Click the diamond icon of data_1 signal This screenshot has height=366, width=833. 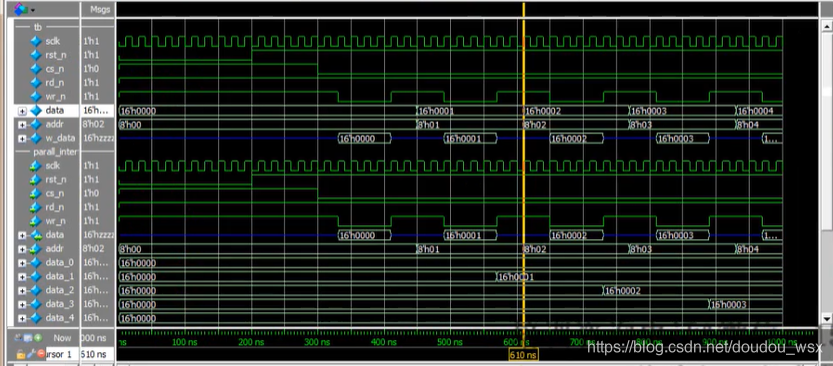(x=36, y=276)
